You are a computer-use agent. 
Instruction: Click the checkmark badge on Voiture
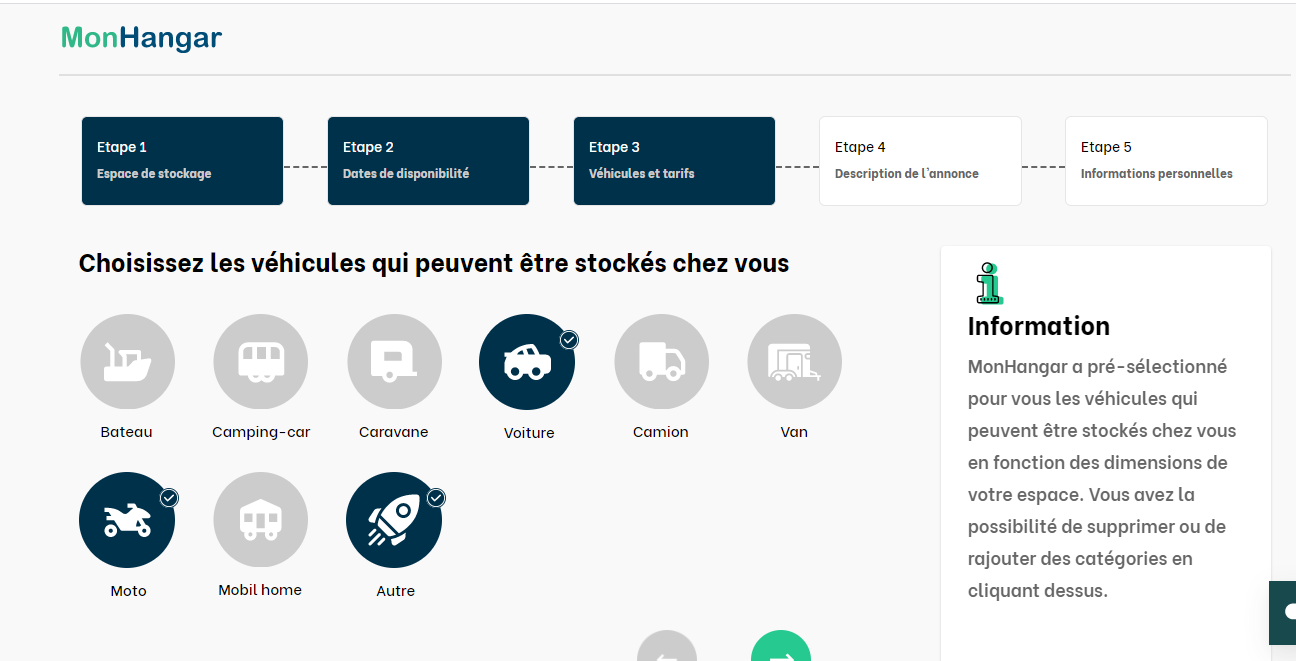569,340
